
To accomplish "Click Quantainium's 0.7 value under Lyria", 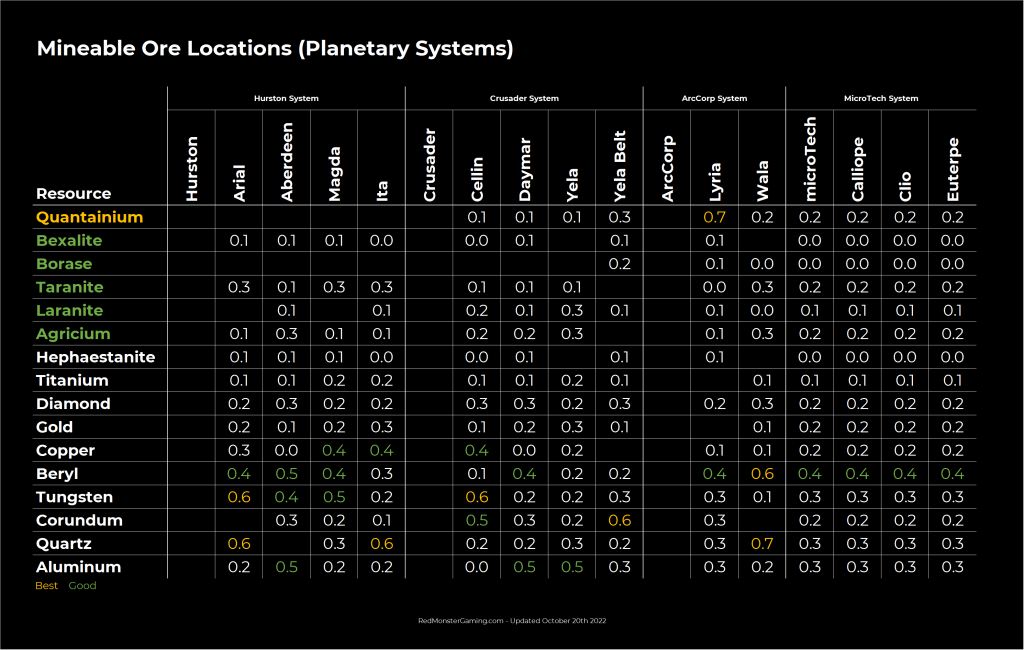I will [x=714, y=217].
